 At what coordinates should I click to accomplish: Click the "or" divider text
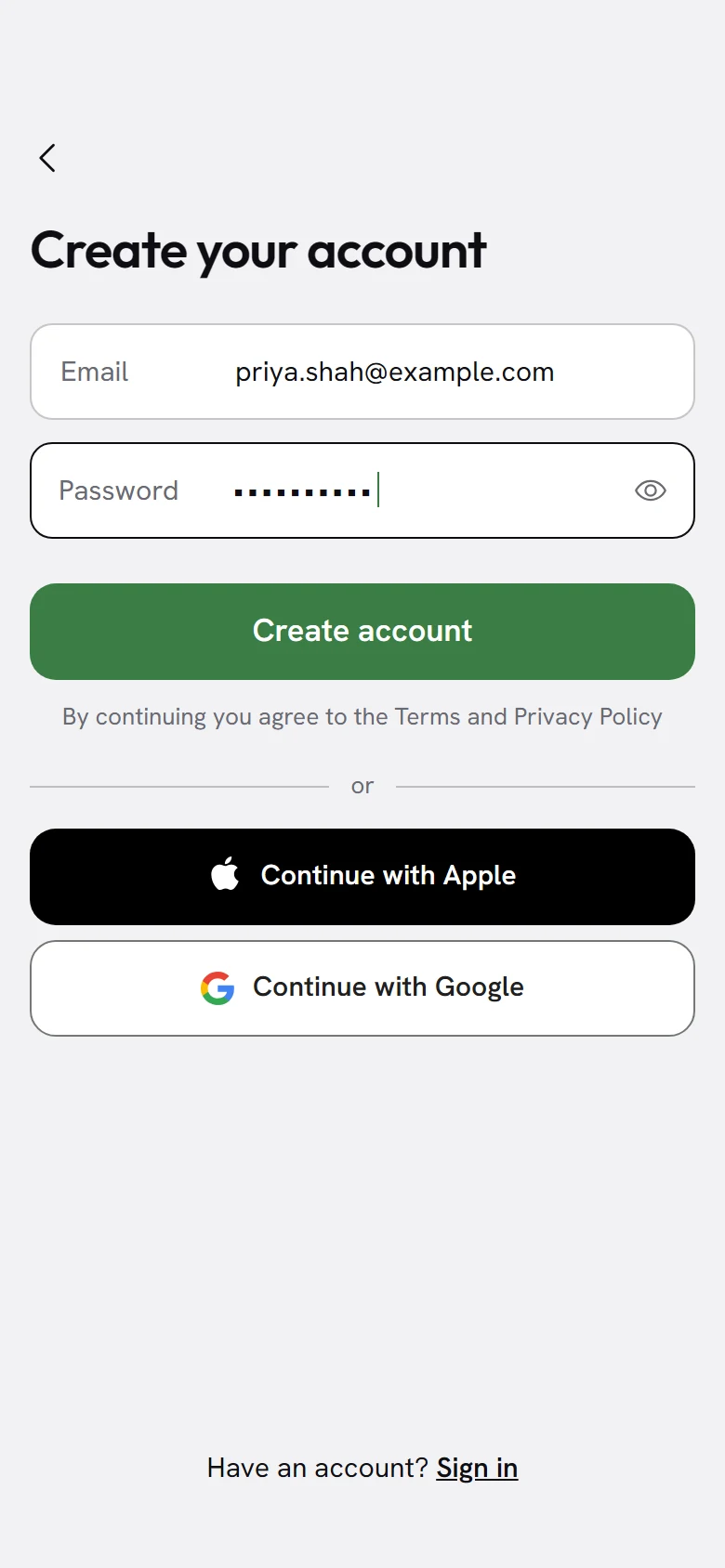coord(362,787)
